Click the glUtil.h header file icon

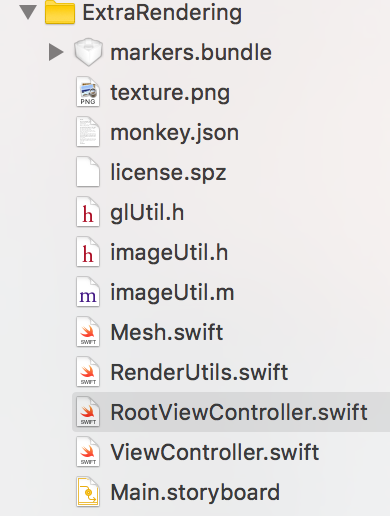coord(88,212)
